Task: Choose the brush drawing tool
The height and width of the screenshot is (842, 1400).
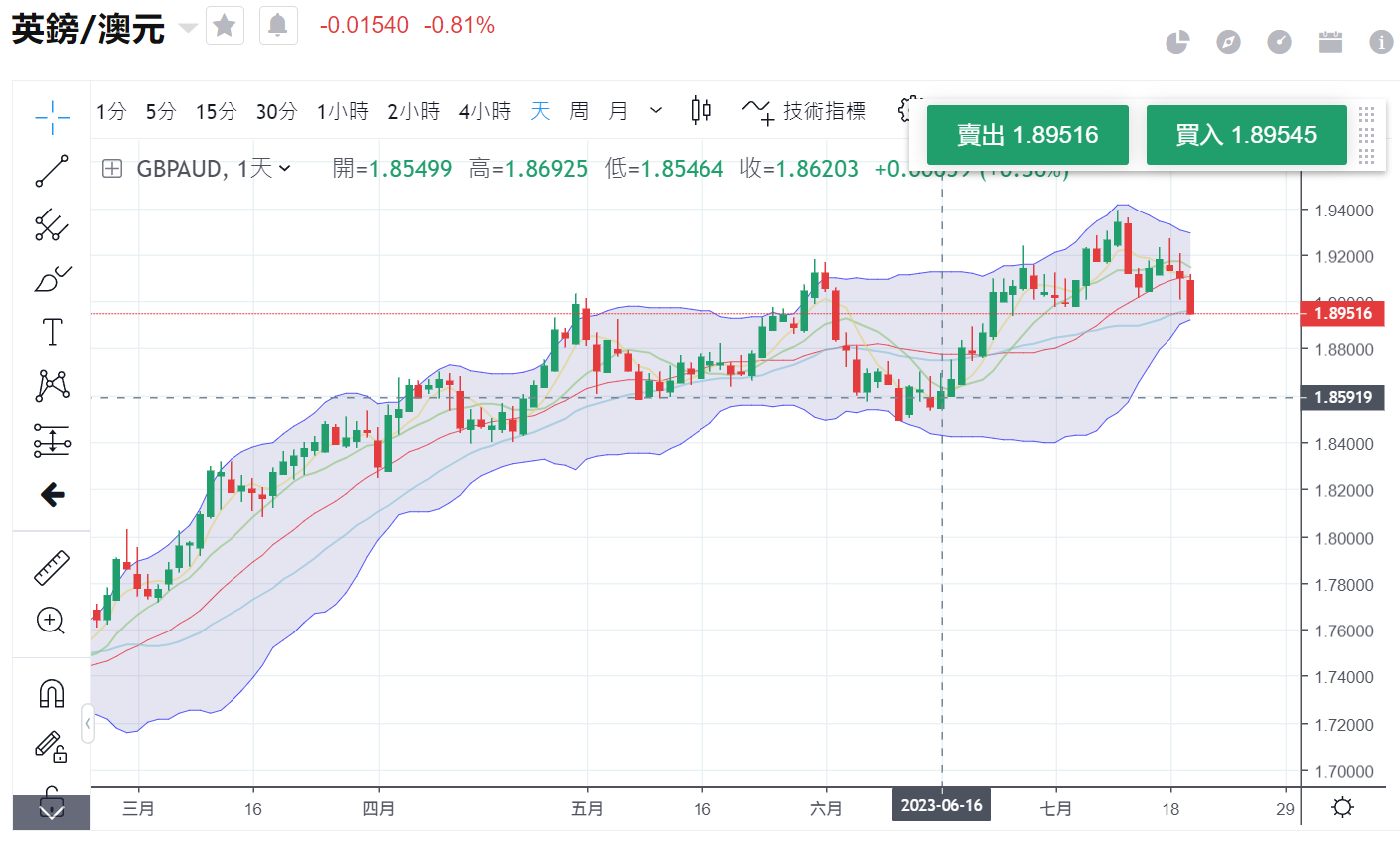Action: 52,279
